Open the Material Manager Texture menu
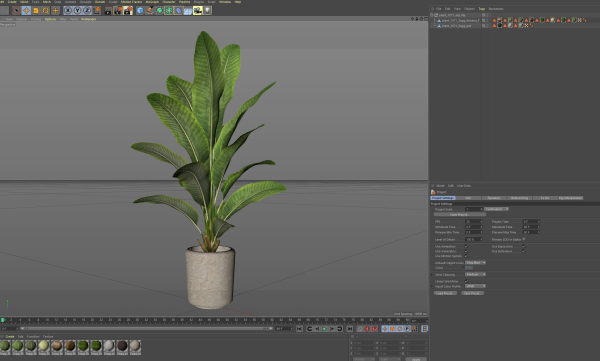The width and height of the screenshot is (600, 361). 48,336
